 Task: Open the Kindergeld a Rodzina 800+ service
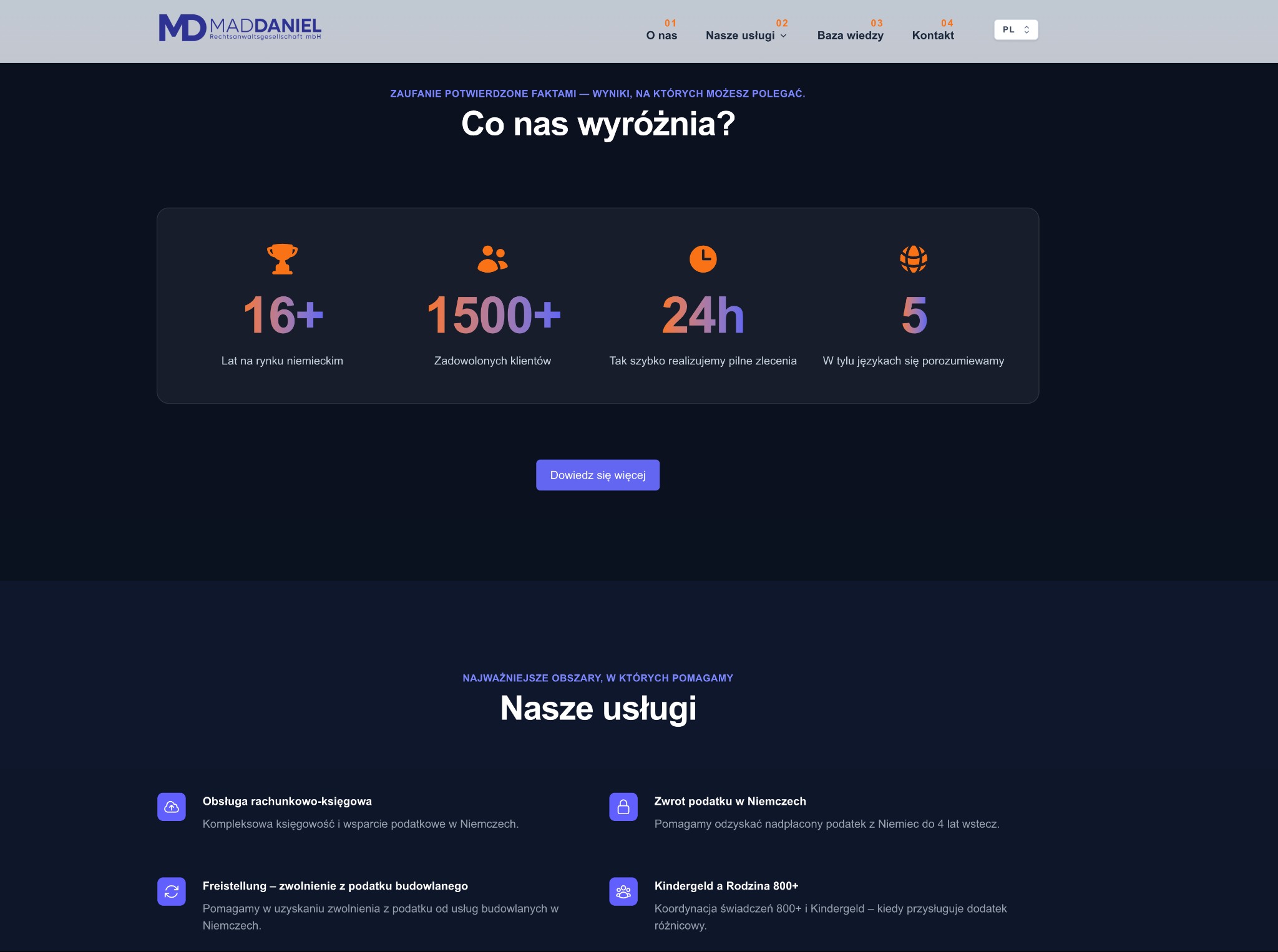[726, 885]
